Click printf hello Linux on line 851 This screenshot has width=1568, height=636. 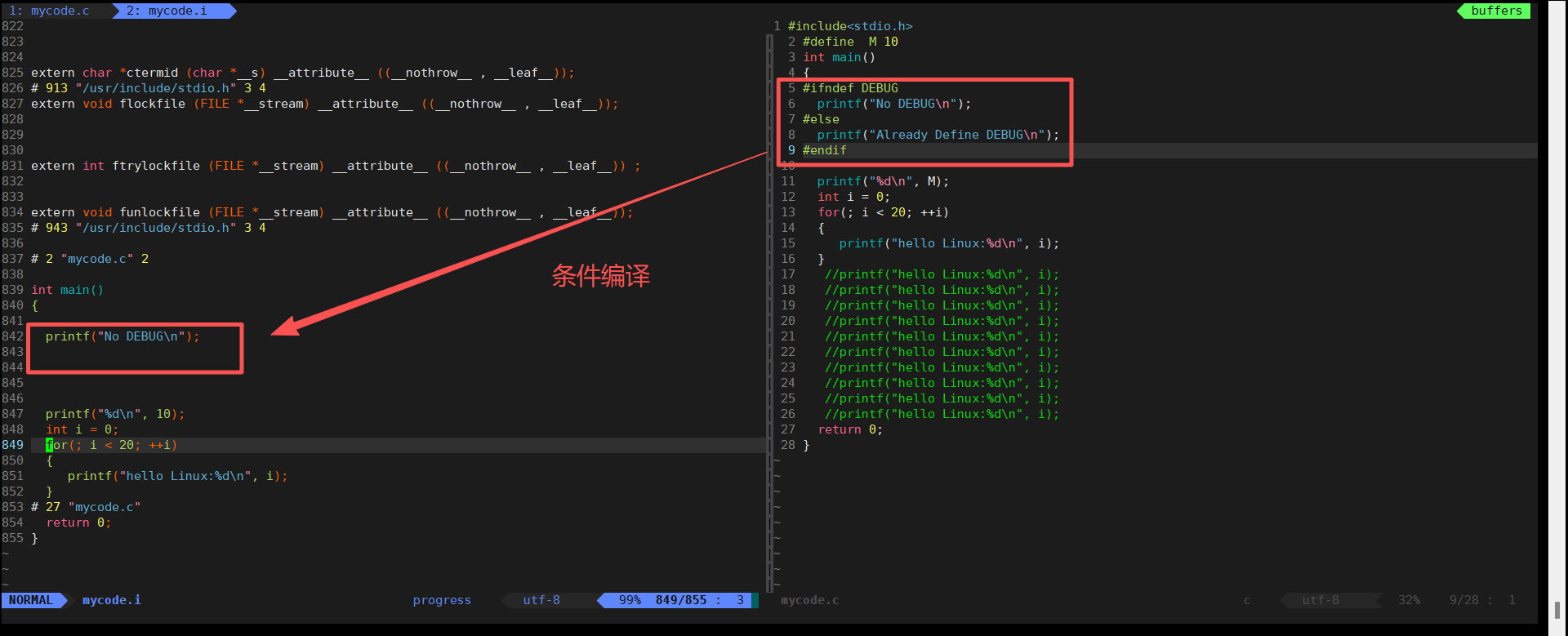[x=177, y=476]
